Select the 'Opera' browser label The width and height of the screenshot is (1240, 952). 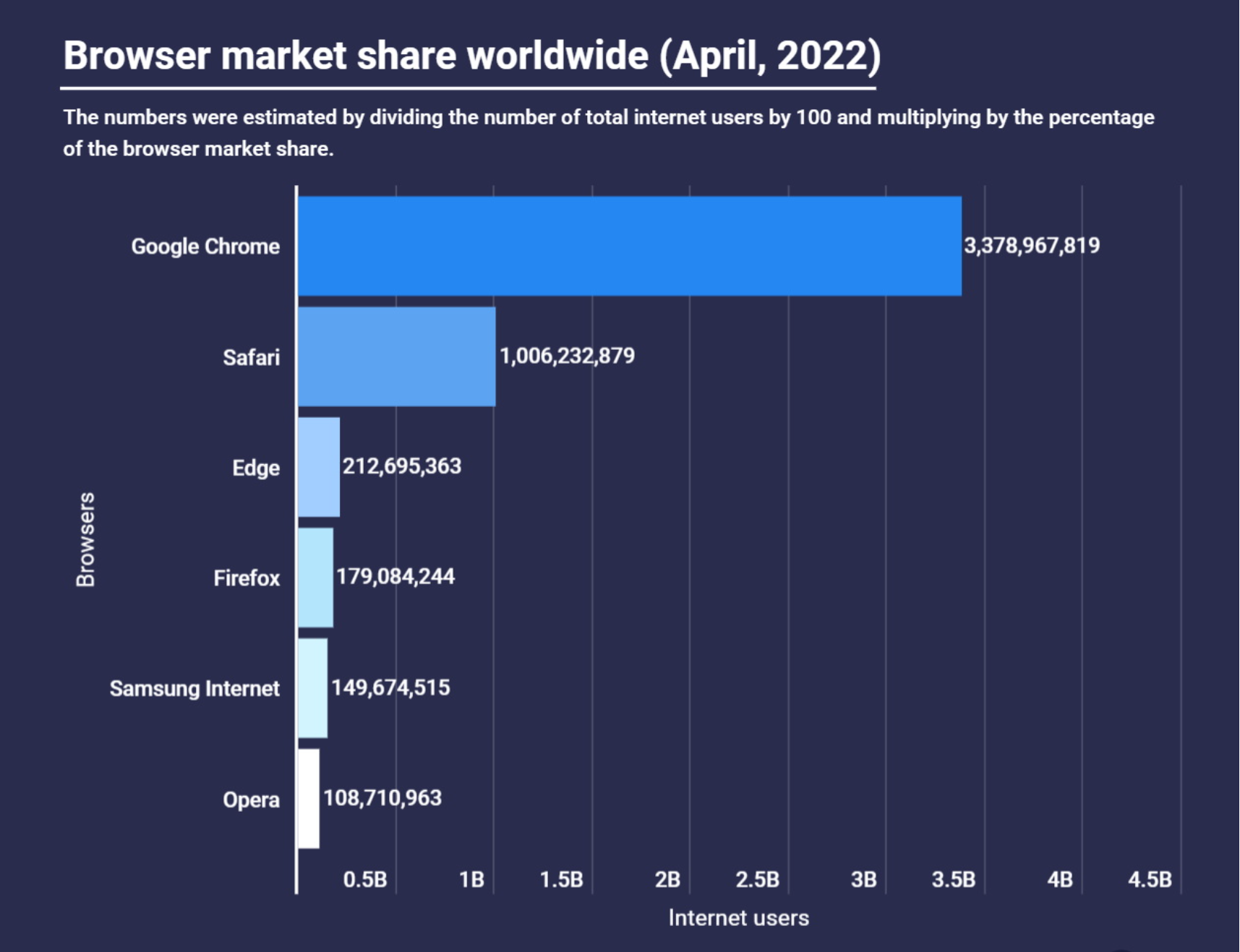pos(251,799)
